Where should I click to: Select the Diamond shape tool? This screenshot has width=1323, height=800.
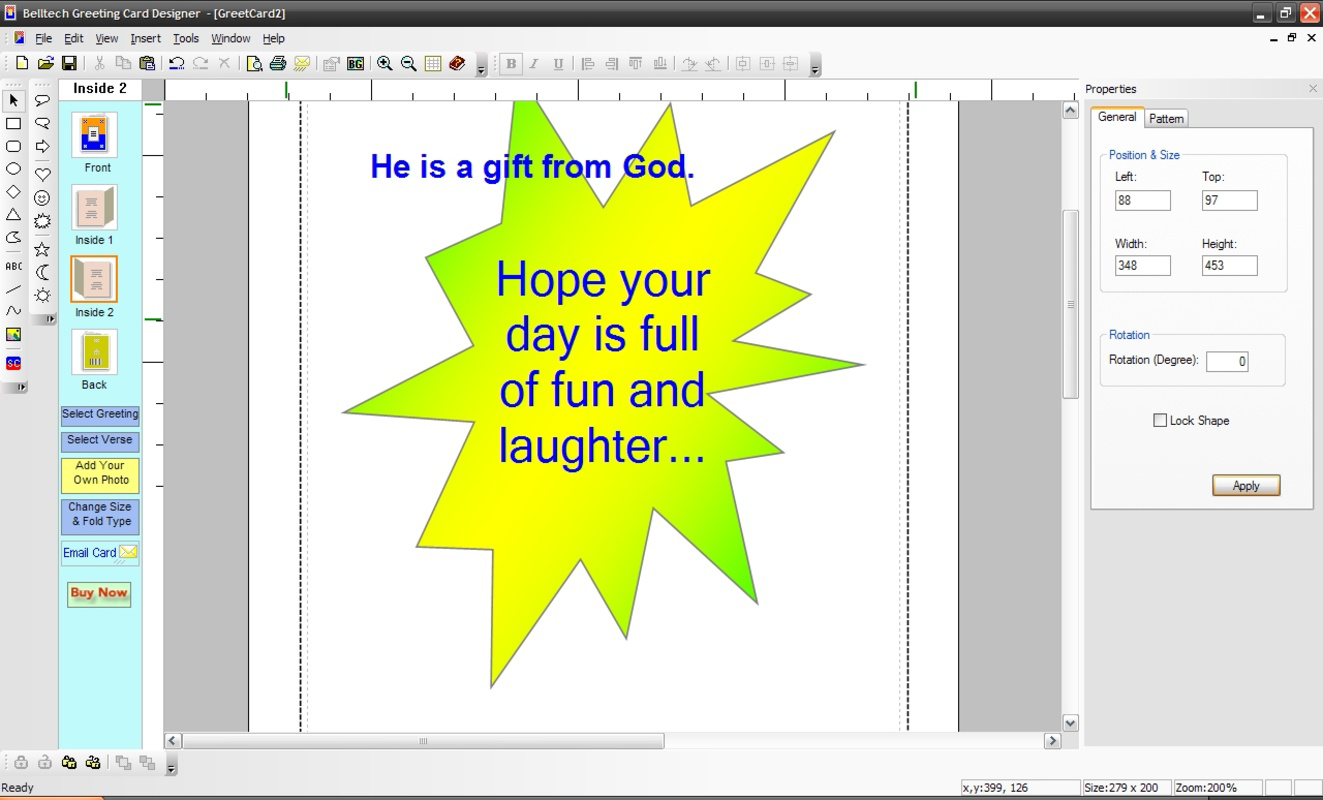(x=13, y=191)
